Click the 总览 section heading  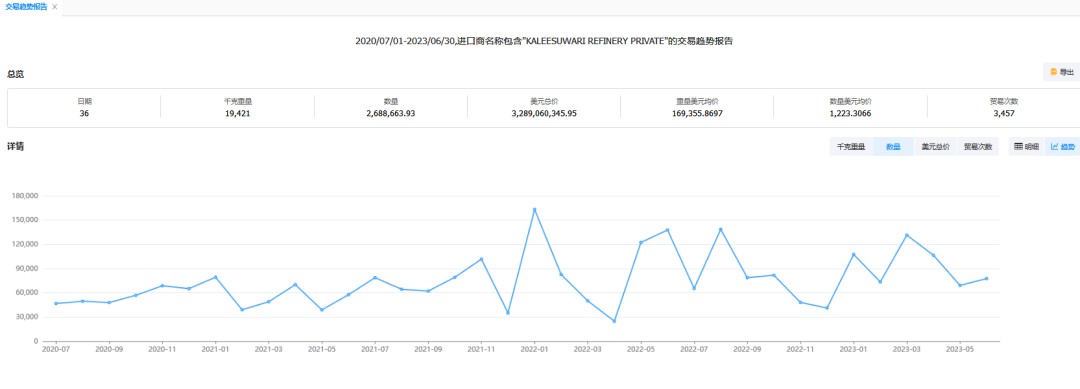click(x=15, y=74)
